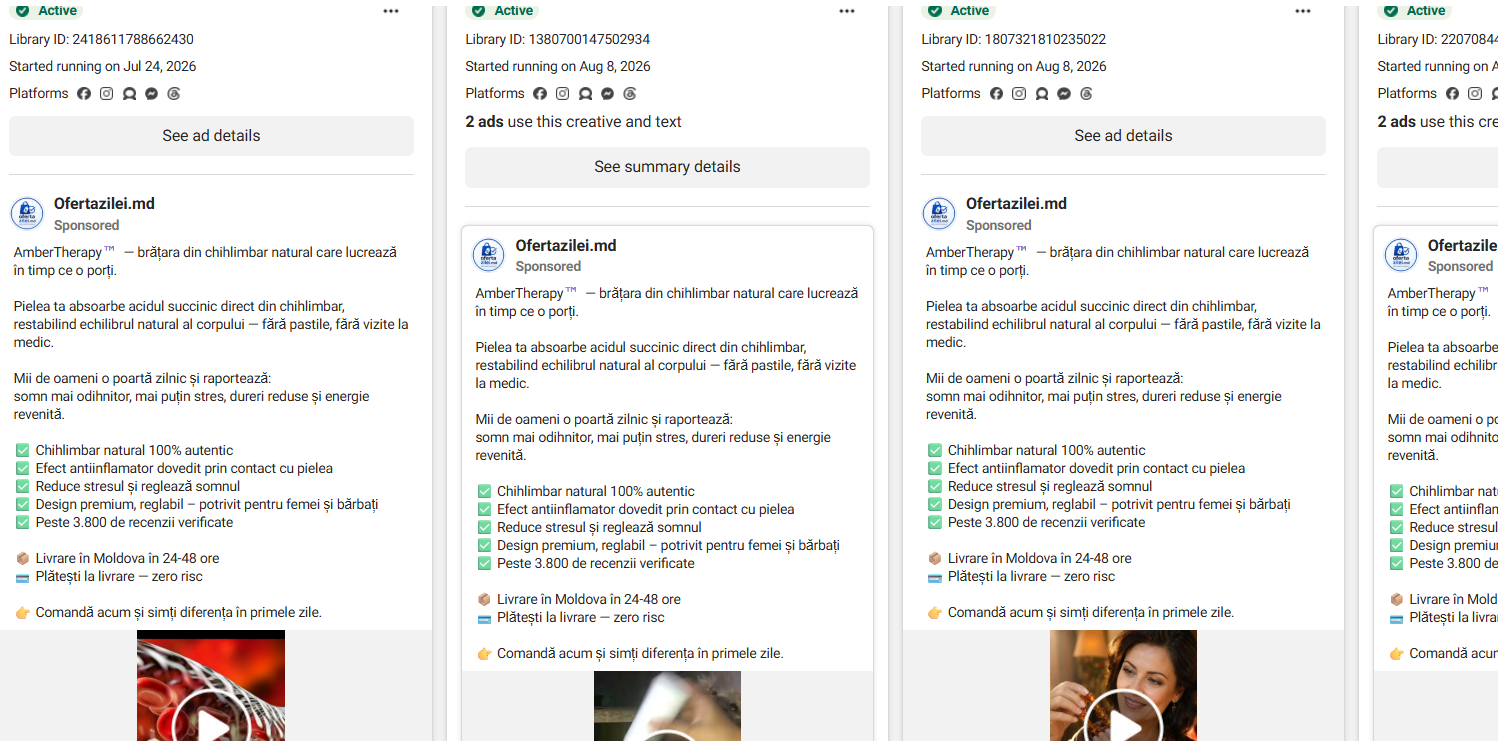Open Ofertazilei.md avatar on ad ending 2934
Viewport: 1498px width, 741px height.
click(489, 255)
